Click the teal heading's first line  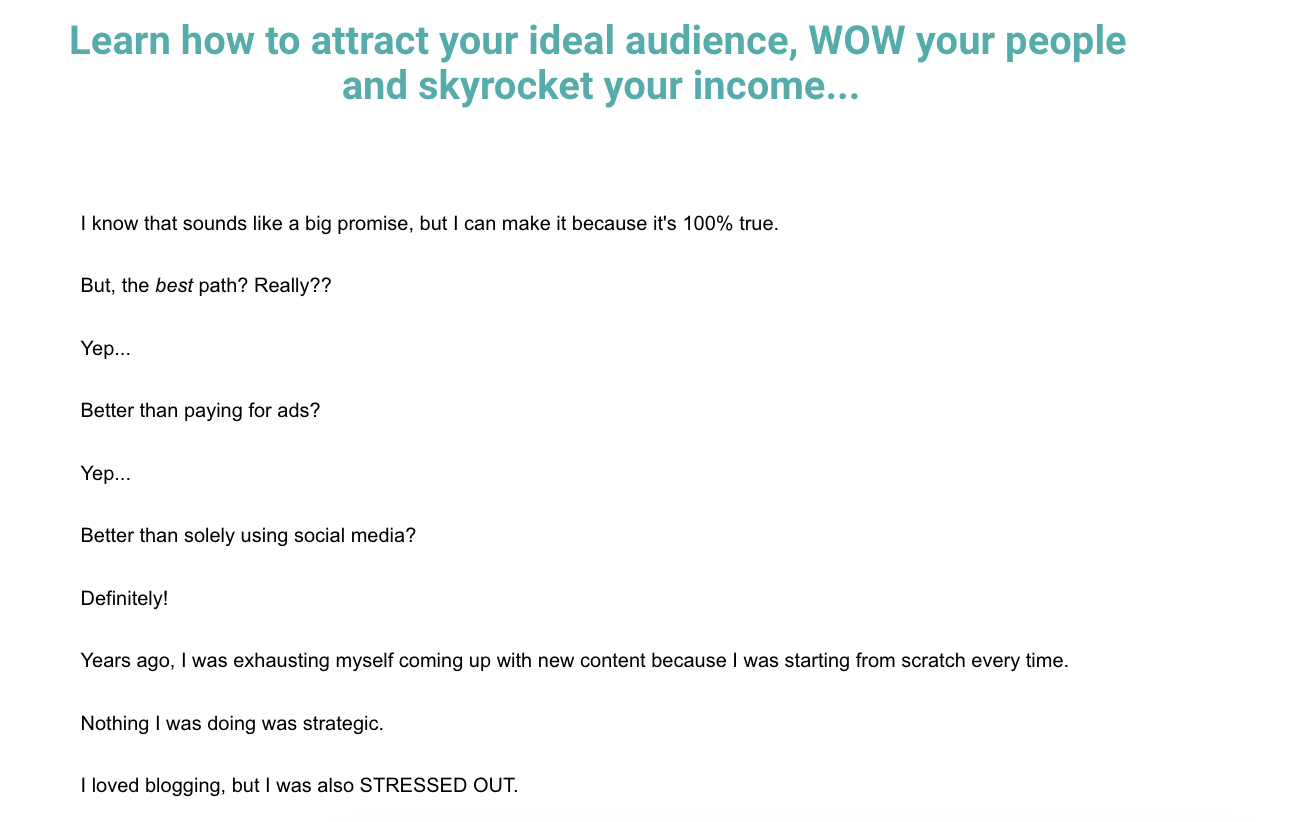click(x=597, y=41)
